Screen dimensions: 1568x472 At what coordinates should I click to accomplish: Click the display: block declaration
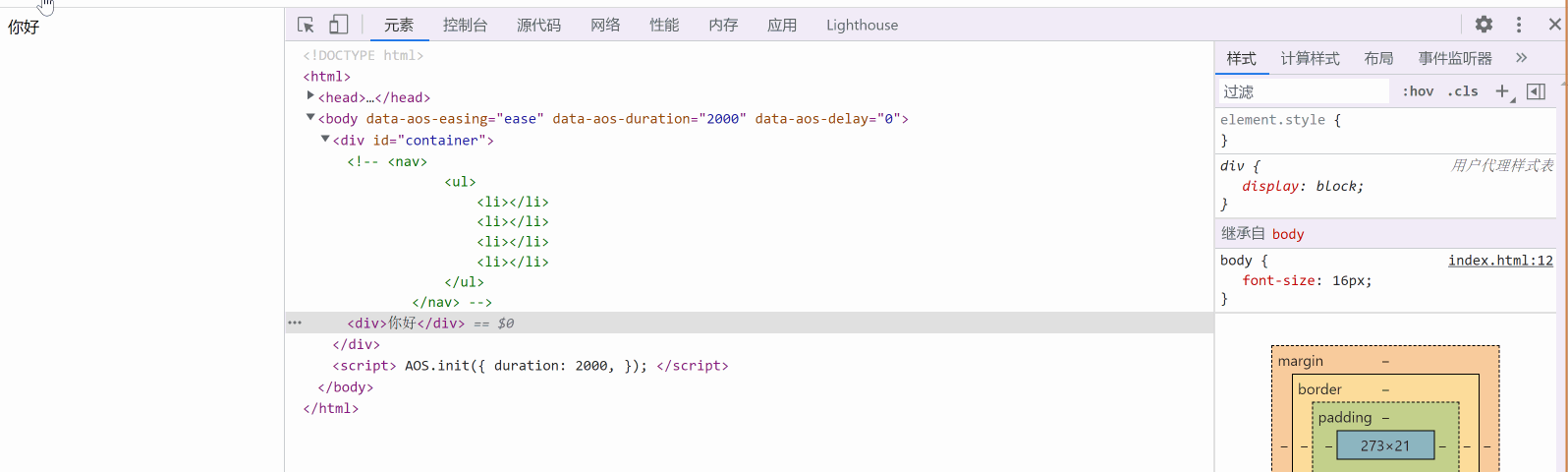(1303, 186)
